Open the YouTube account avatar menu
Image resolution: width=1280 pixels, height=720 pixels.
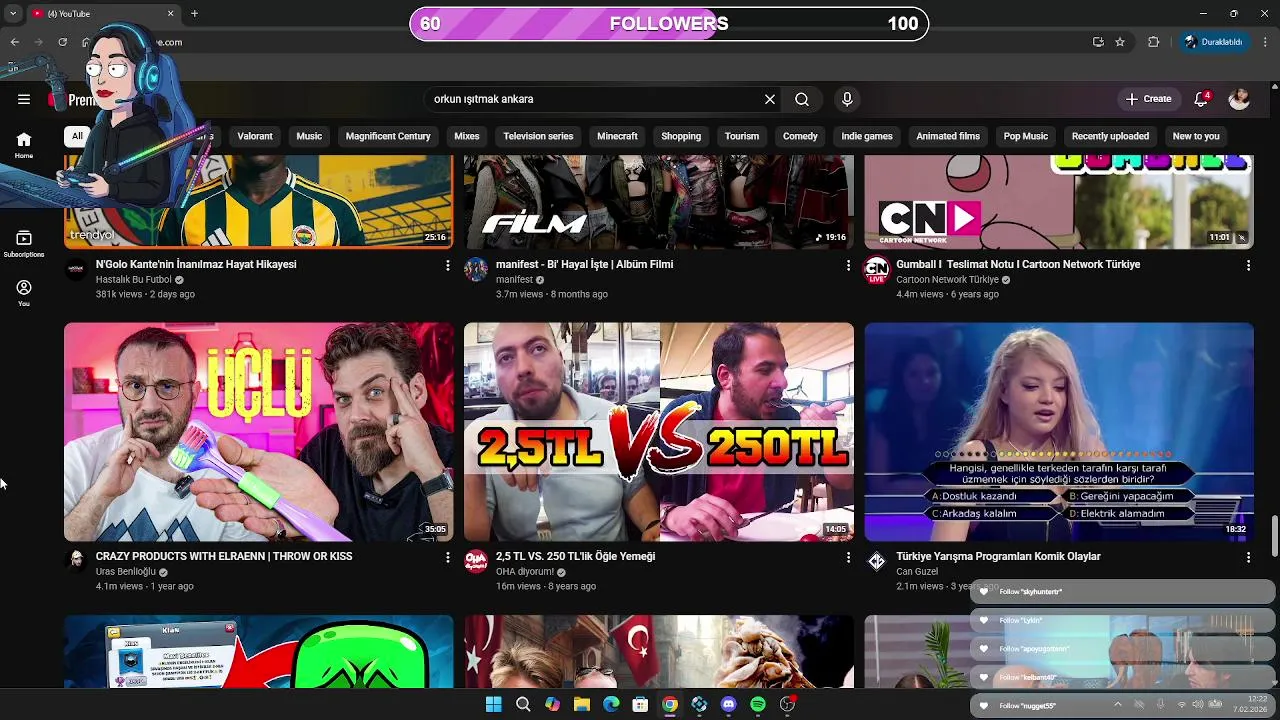(x=1239, y=99)
